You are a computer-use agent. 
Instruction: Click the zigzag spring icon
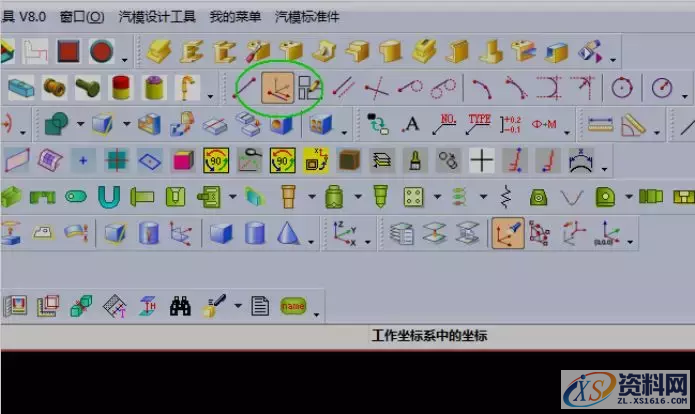[x=506, y=197]
